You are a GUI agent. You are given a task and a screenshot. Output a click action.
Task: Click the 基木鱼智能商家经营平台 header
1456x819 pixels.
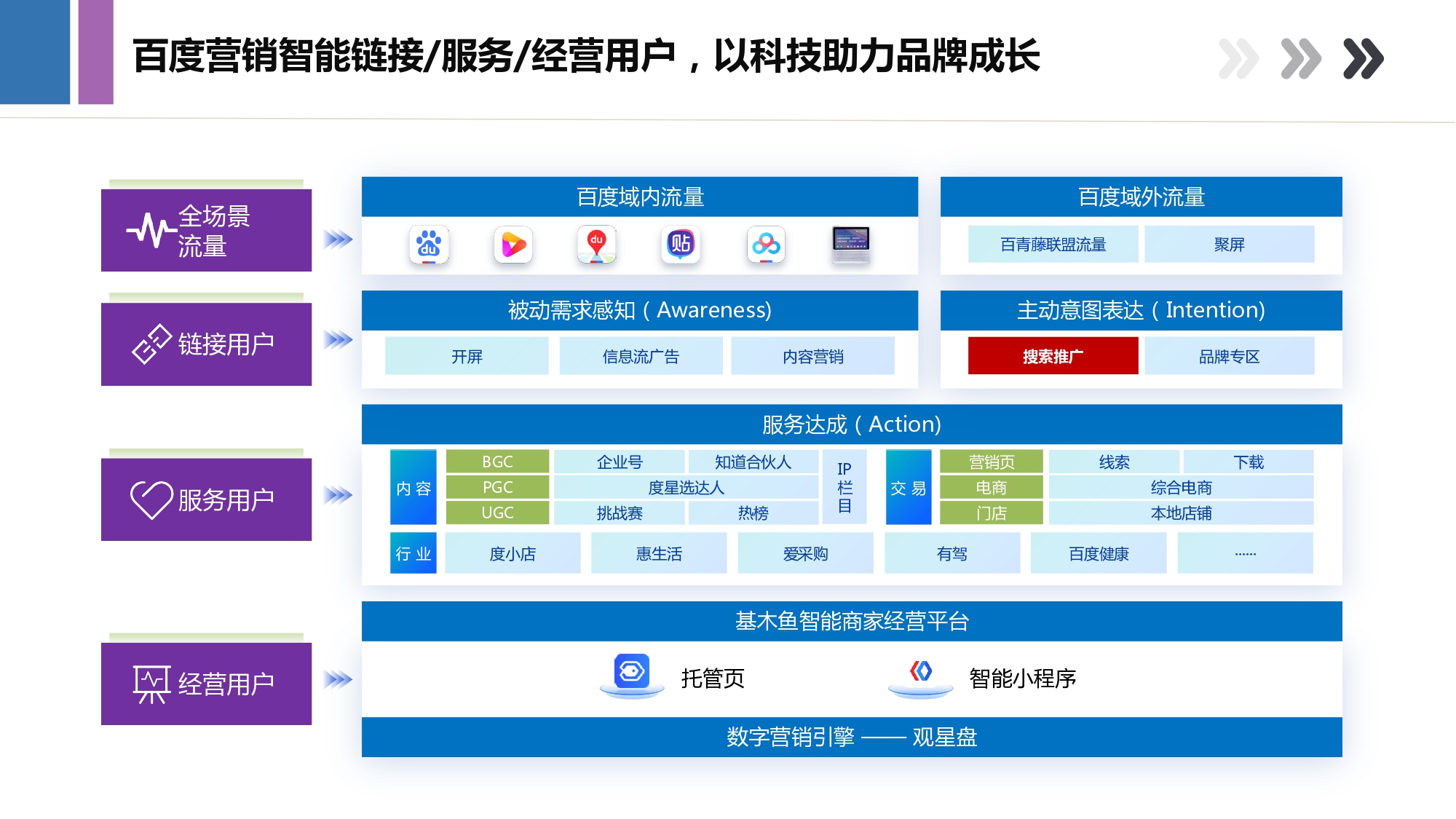tap(851, 621)
